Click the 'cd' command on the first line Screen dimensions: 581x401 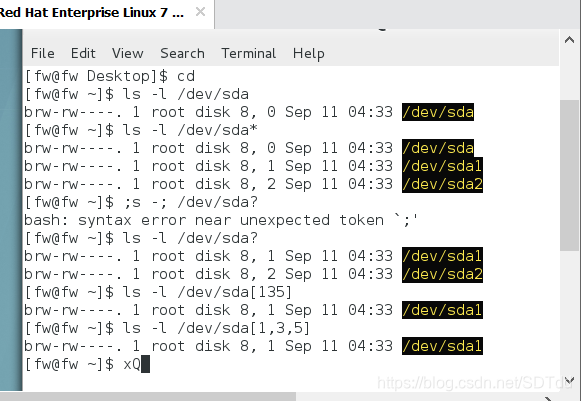point(186,76)
